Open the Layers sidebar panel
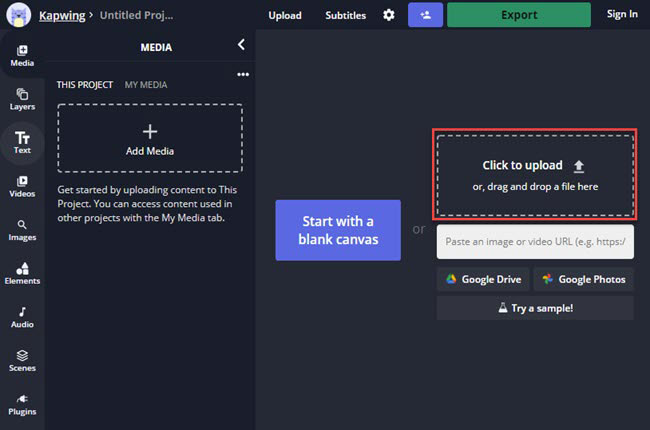This screenshot has width=650, height=430. coord(22,99)
